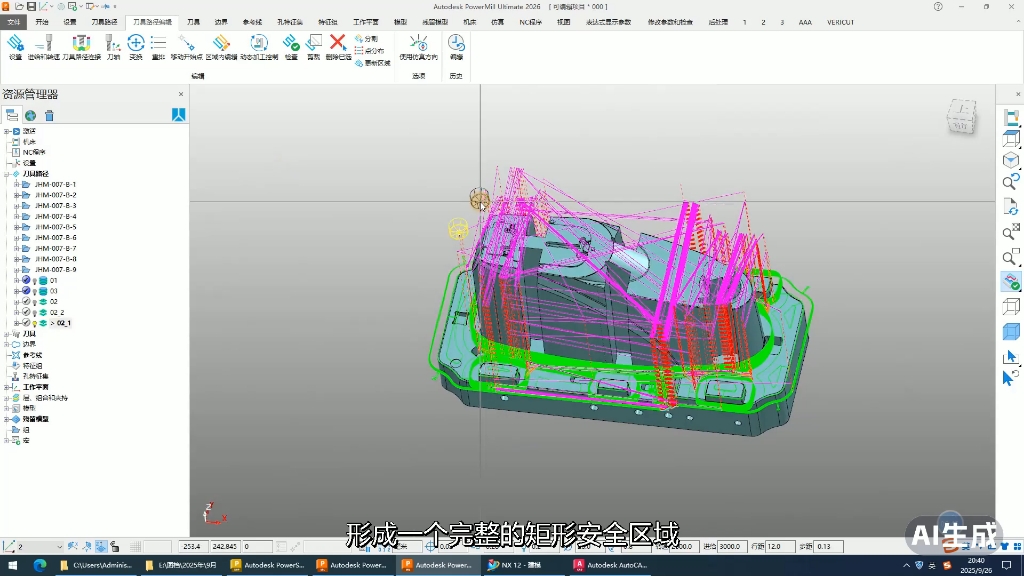
Task: Click the red X delete-selected toolpath icon
Action: [x=338, y=44]
